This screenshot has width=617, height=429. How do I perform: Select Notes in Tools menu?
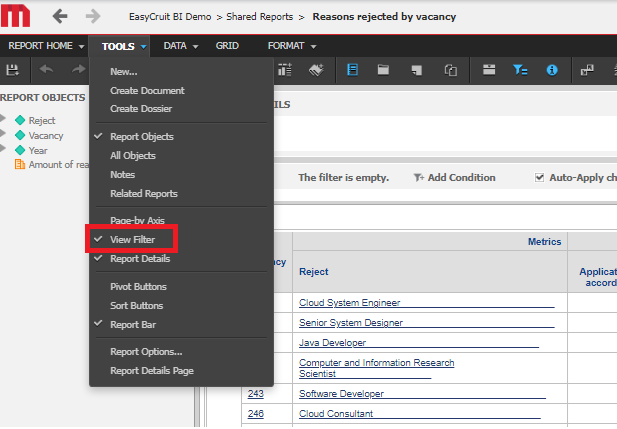click(122, 174)
